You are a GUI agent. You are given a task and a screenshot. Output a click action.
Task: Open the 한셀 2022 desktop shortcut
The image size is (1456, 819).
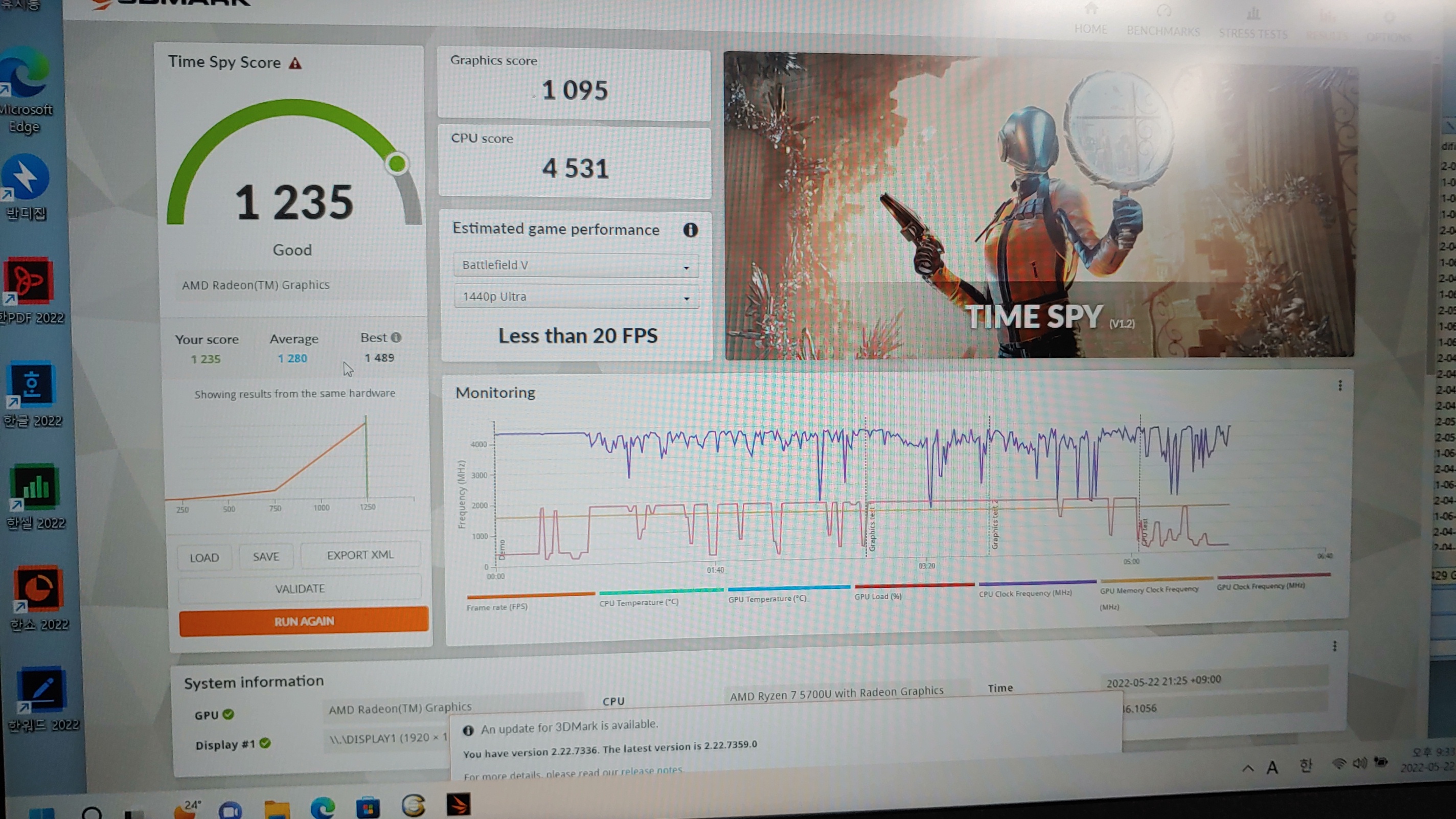coord(35,497)
